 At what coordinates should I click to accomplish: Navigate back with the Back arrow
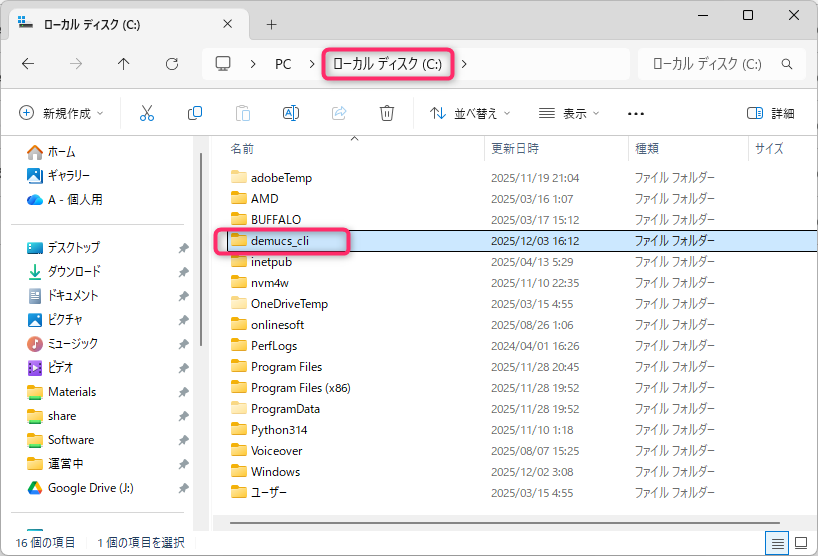(28, 63)
